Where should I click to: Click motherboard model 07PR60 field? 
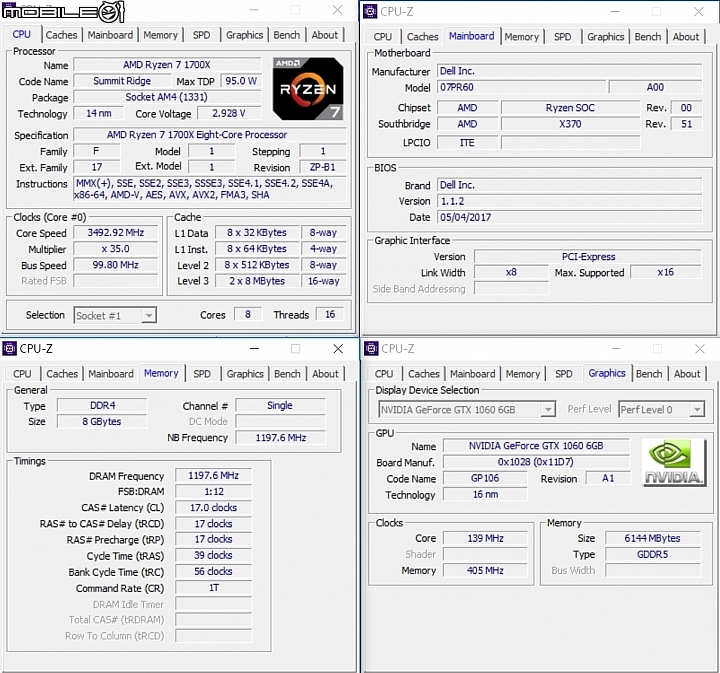point(522,87)
